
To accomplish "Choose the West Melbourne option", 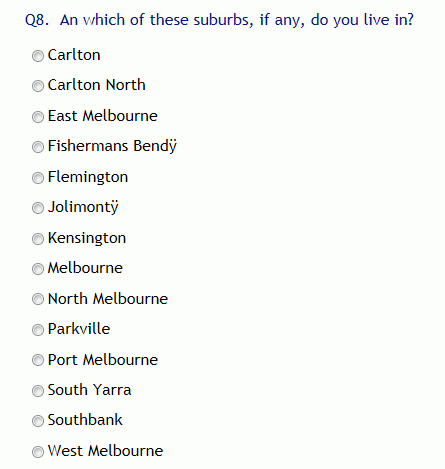I will (38, 452).
